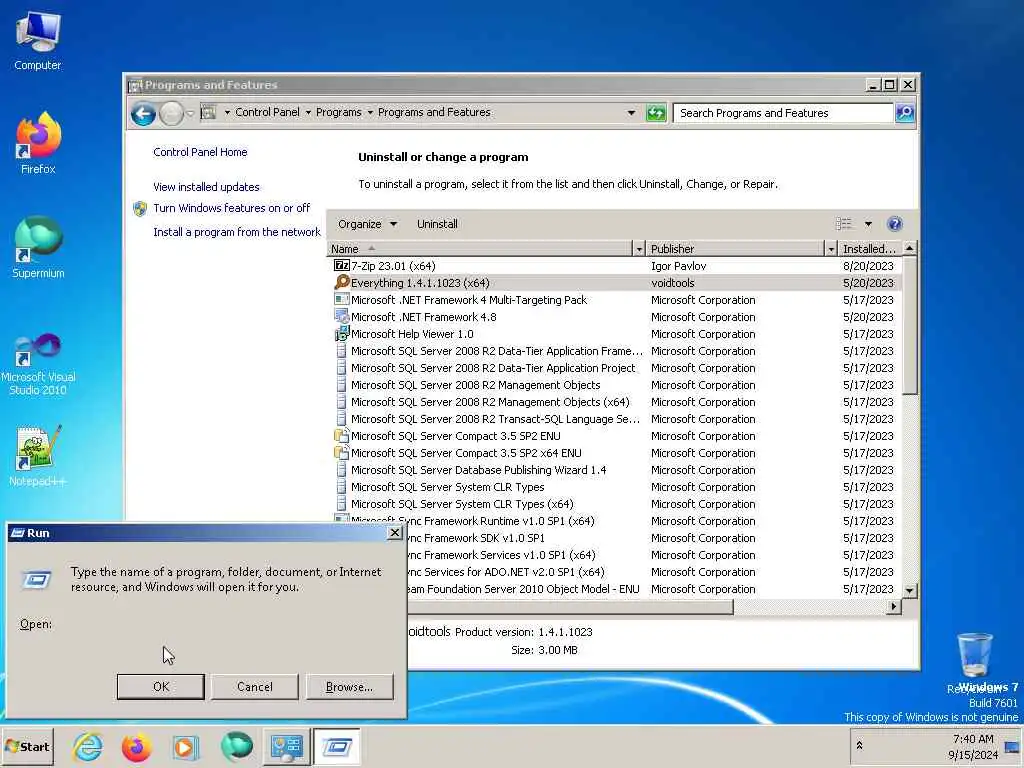Select the SQL Server Compact 3.5 SP2 ENU icon
1024x768 pixels.
tap(342, 436)
